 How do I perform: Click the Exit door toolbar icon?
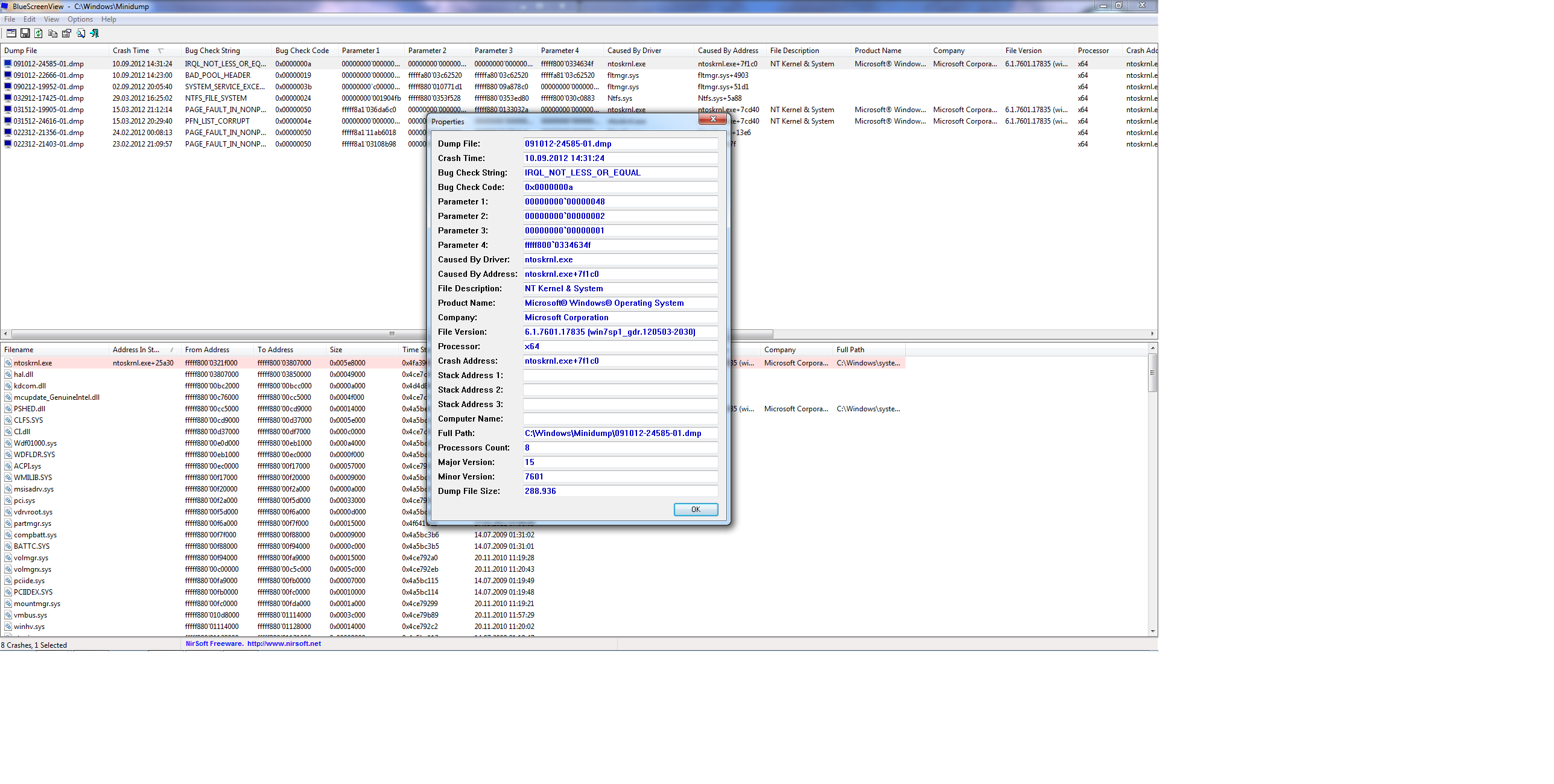coord(95,34)
